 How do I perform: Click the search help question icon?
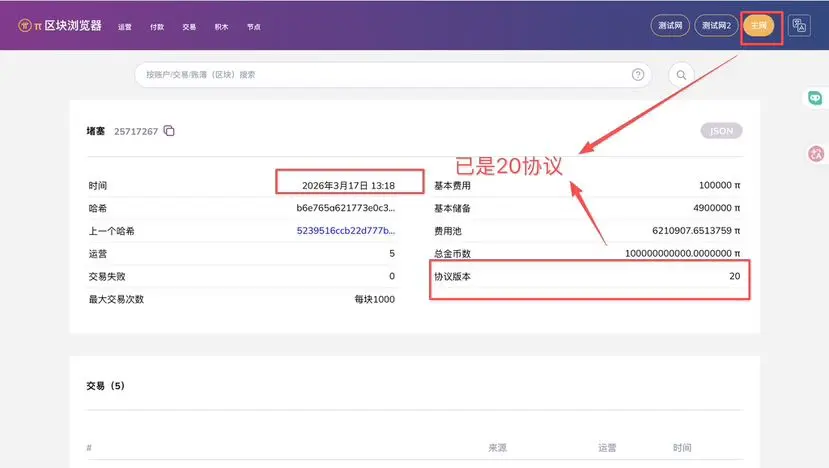coord(638,75)
